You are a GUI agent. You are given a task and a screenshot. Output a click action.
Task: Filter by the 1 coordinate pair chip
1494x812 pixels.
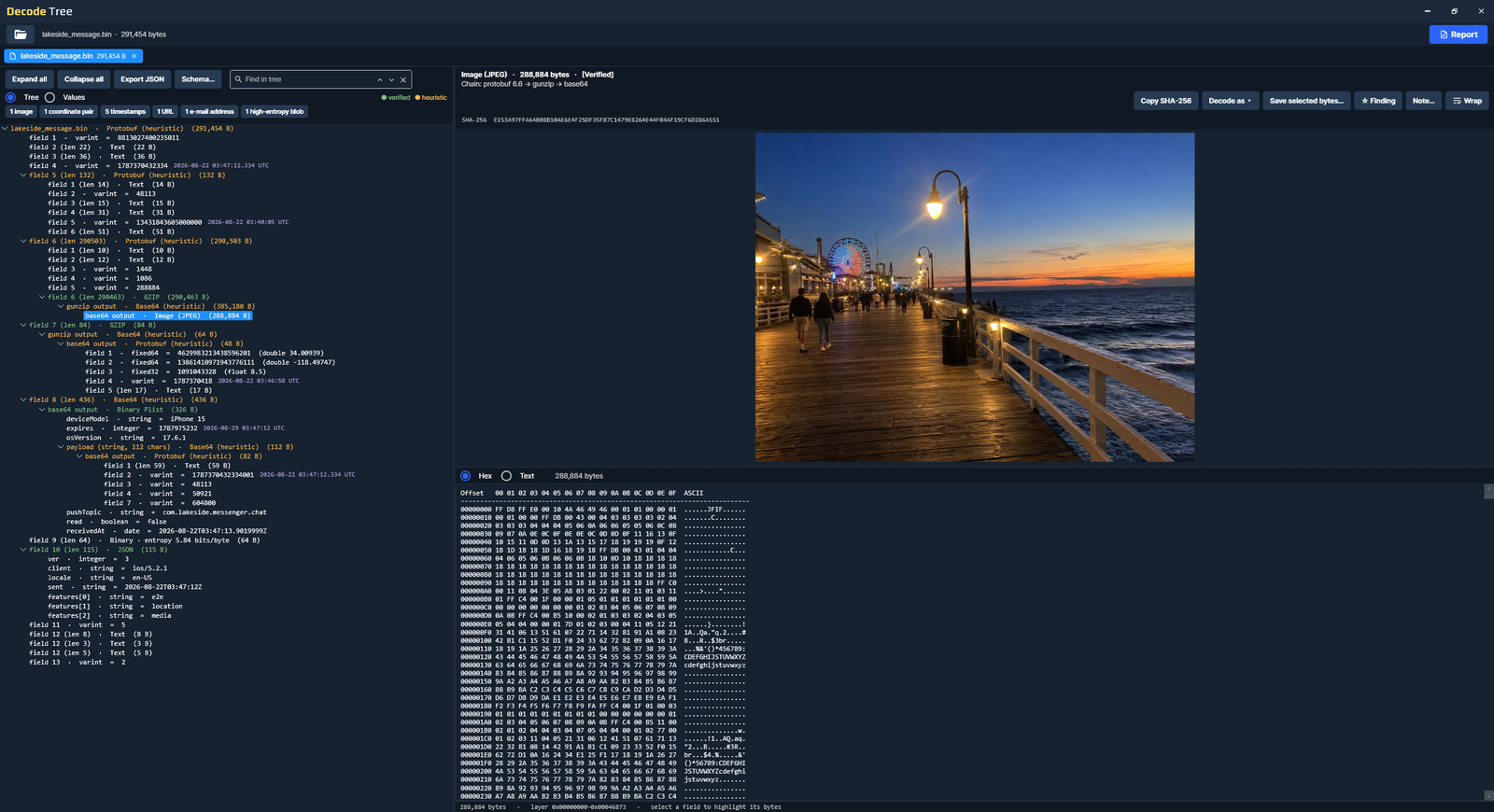click(69, 111)
